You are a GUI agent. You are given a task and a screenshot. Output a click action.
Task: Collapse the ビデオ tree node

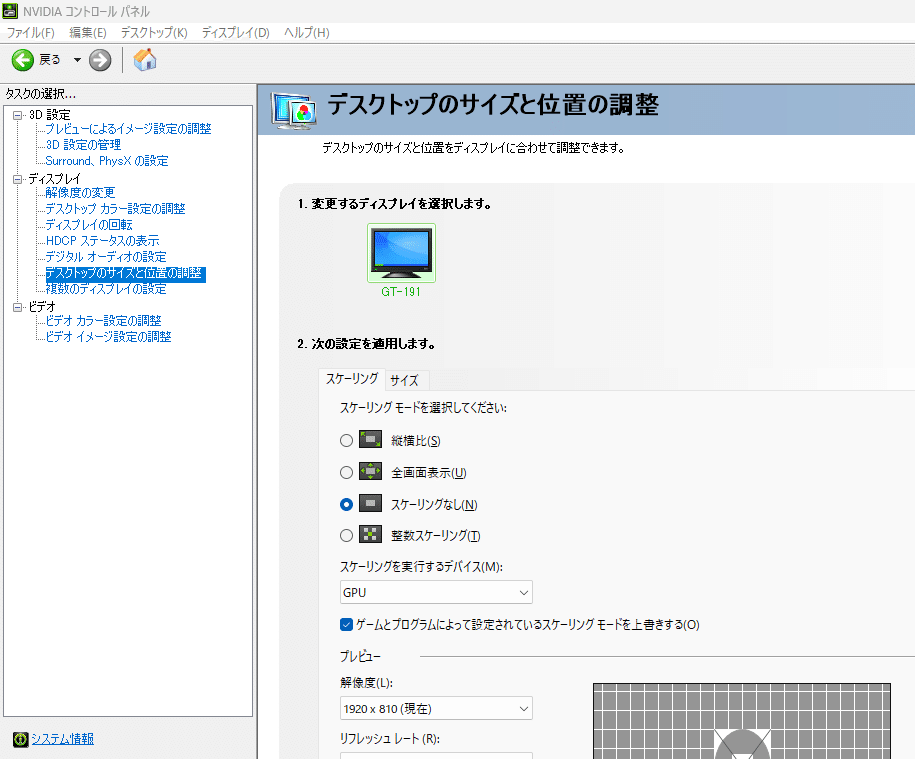18,307
